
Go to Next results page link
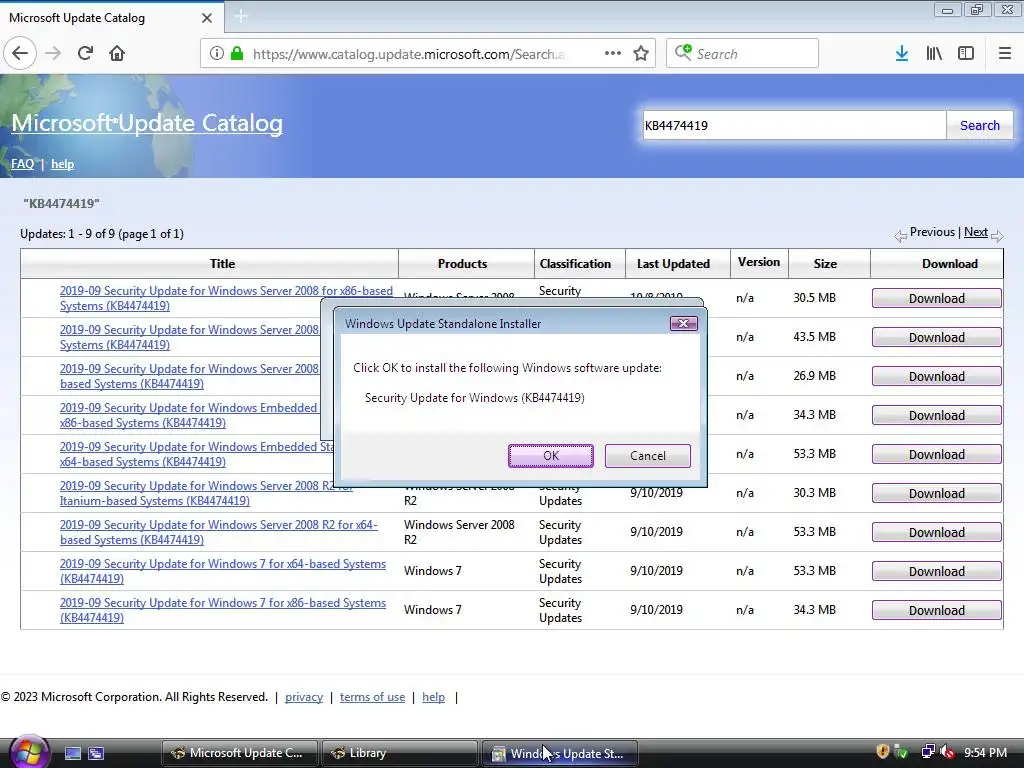pyautogui.click(x=976, y=232)
